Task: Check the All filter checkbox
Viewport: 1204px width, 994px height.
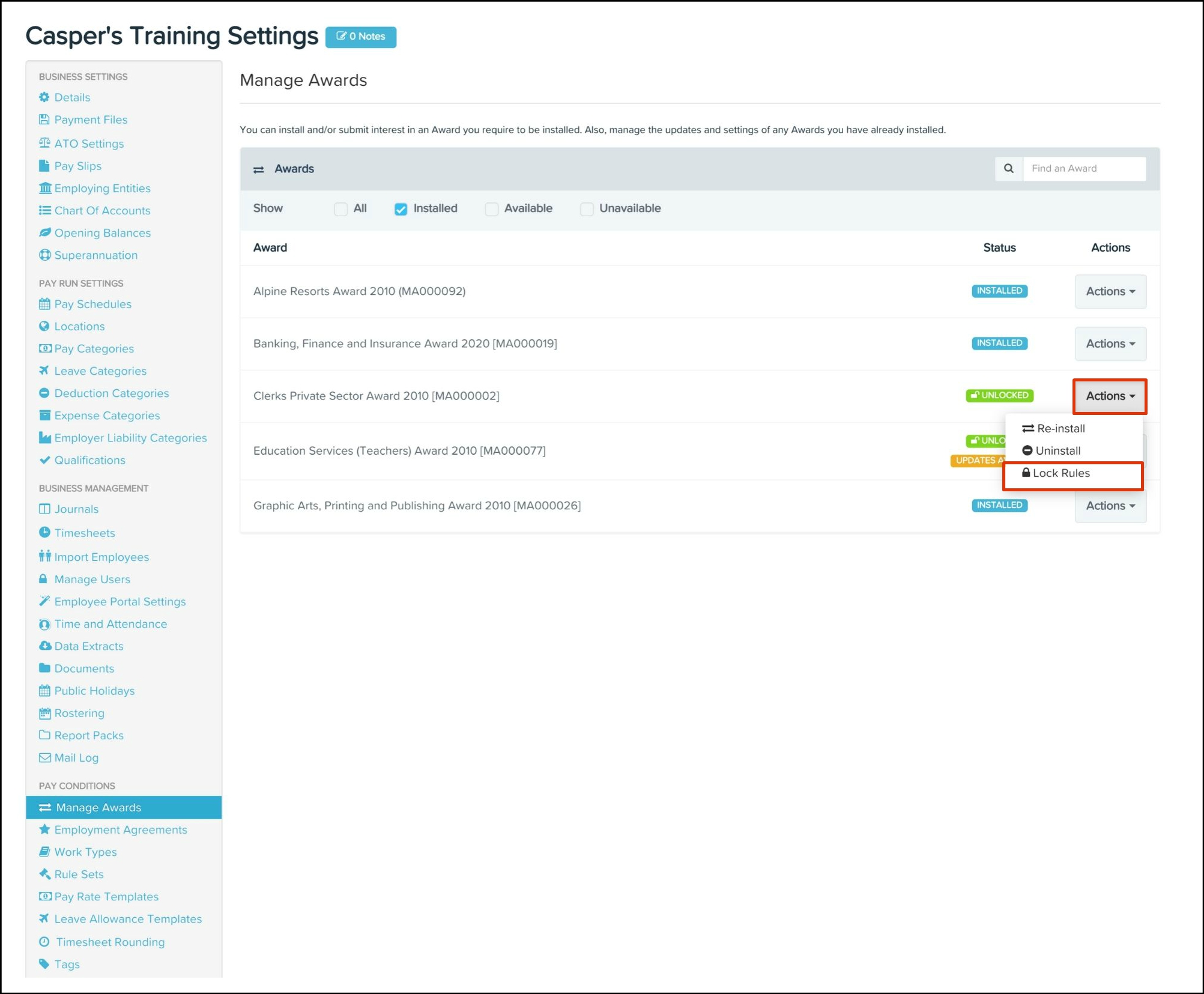Action: tap(340, 208)
